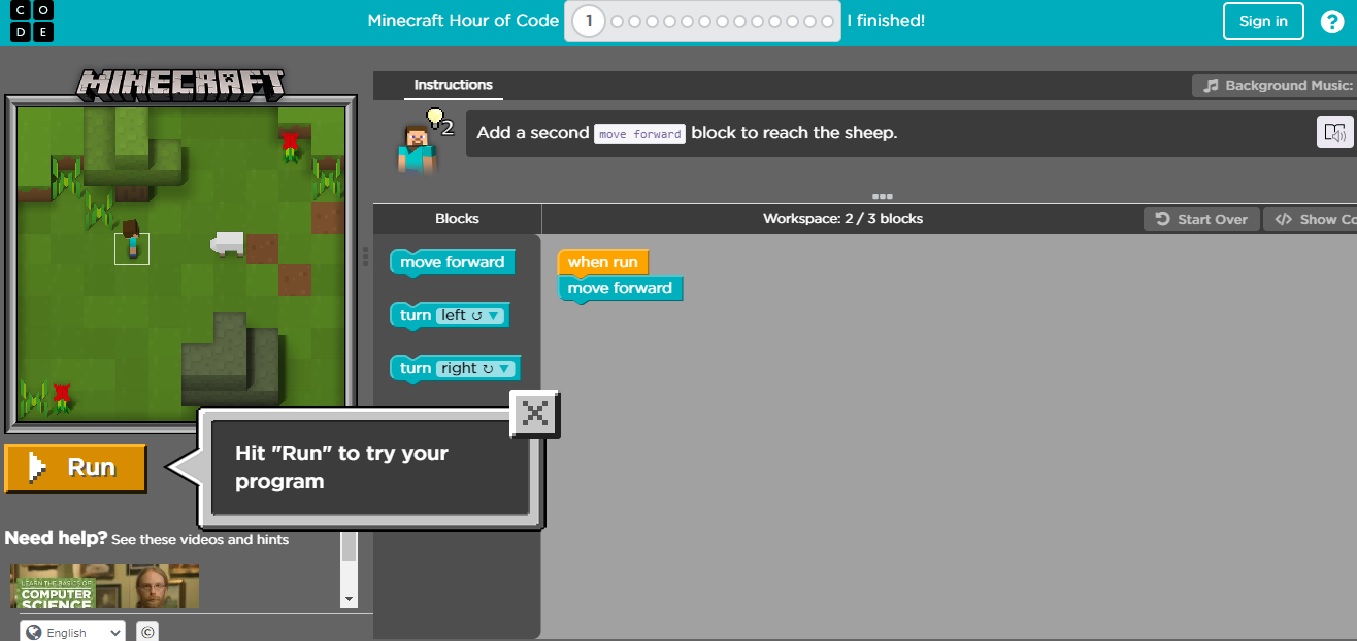This screenshot has height=641, width=1357.
Task: Click the Blocks header label
Action: pos(457,218)
